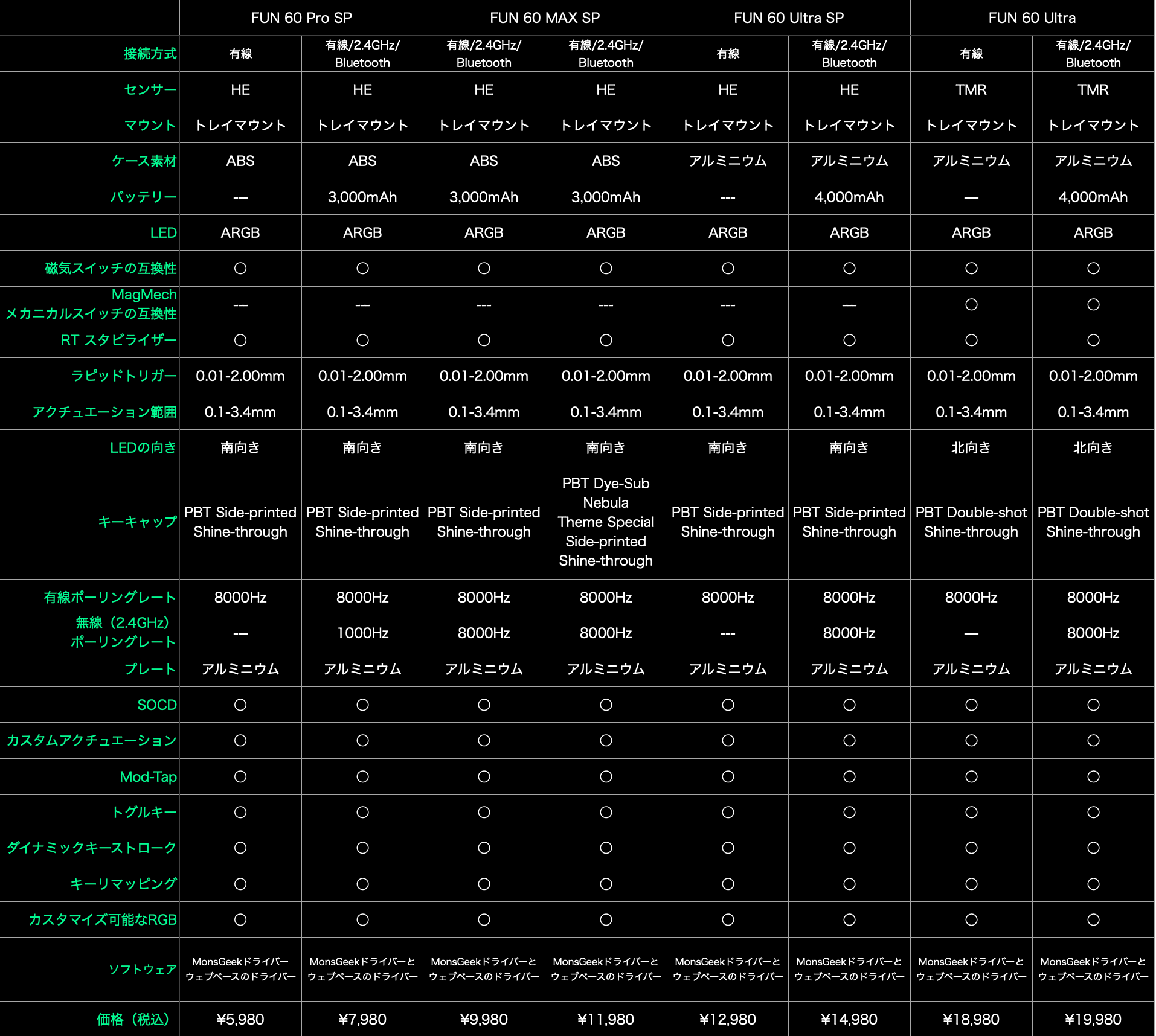The width and height of the screenshot is (1156, 1036).
Task: Select the FUN 60 Ultra column header
Action: (1032, 18)
